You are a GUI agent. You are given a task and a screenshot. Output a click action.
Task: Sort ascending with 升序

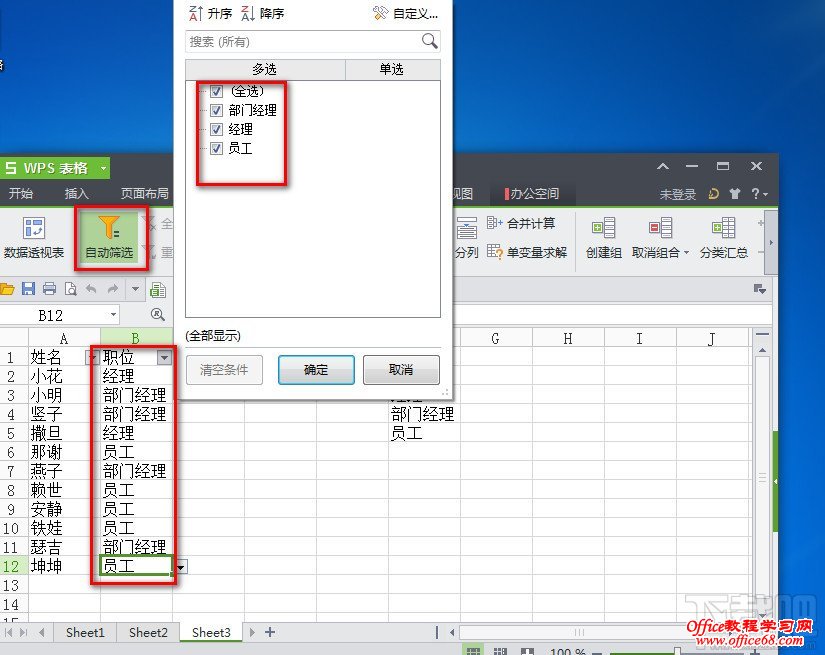point(210,13)
